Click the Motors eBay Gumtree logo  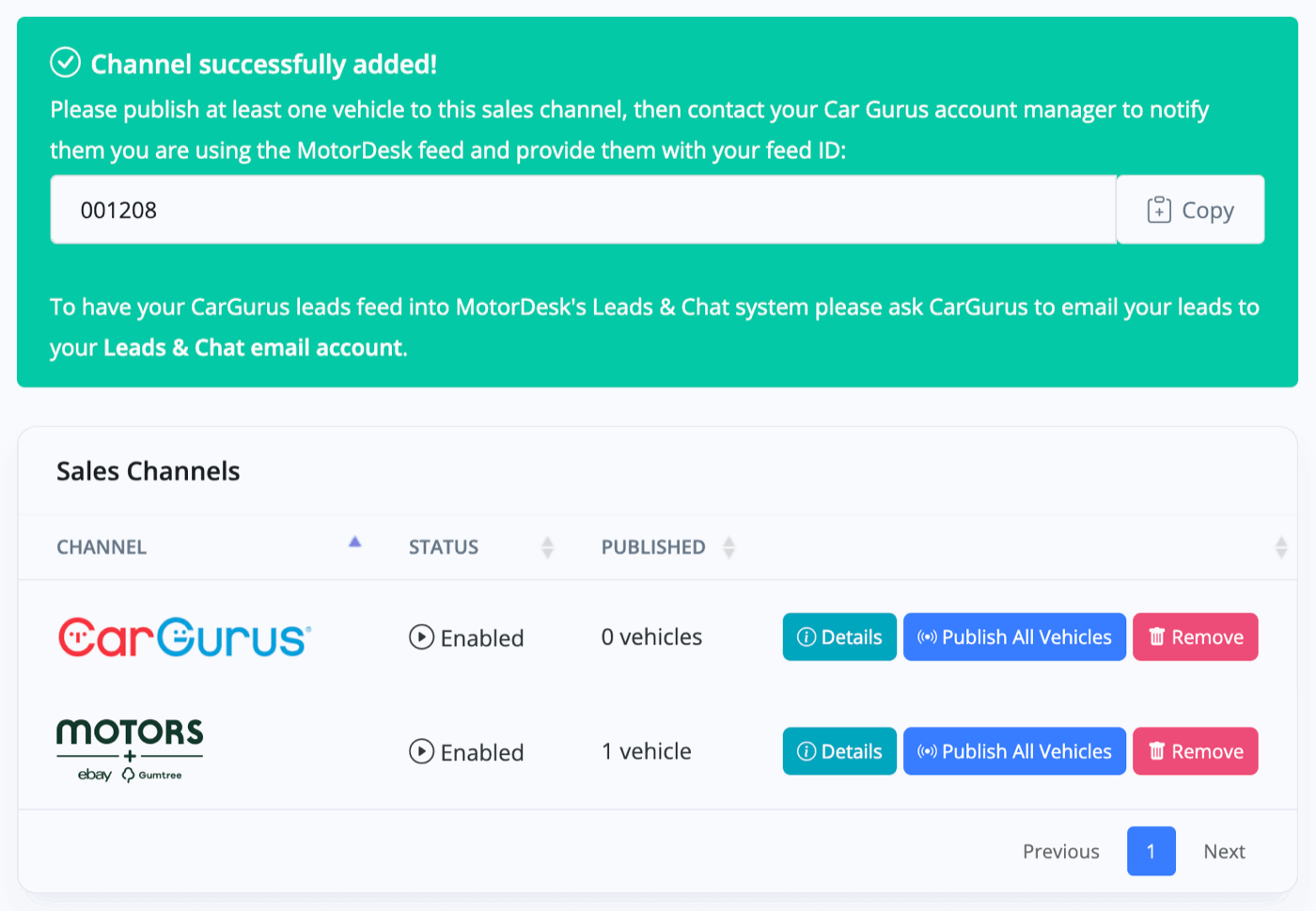pyautogui.click(x=130, y=750)
